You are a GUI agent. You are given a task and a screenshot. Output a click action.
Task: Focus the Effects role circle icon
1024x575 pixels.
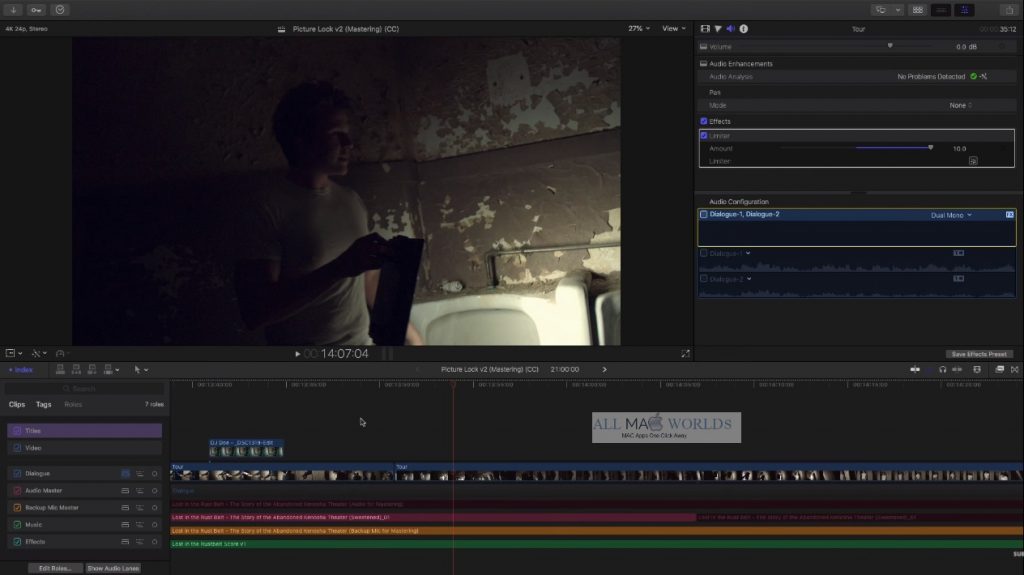pyautogui.click(x=155, y=542)
